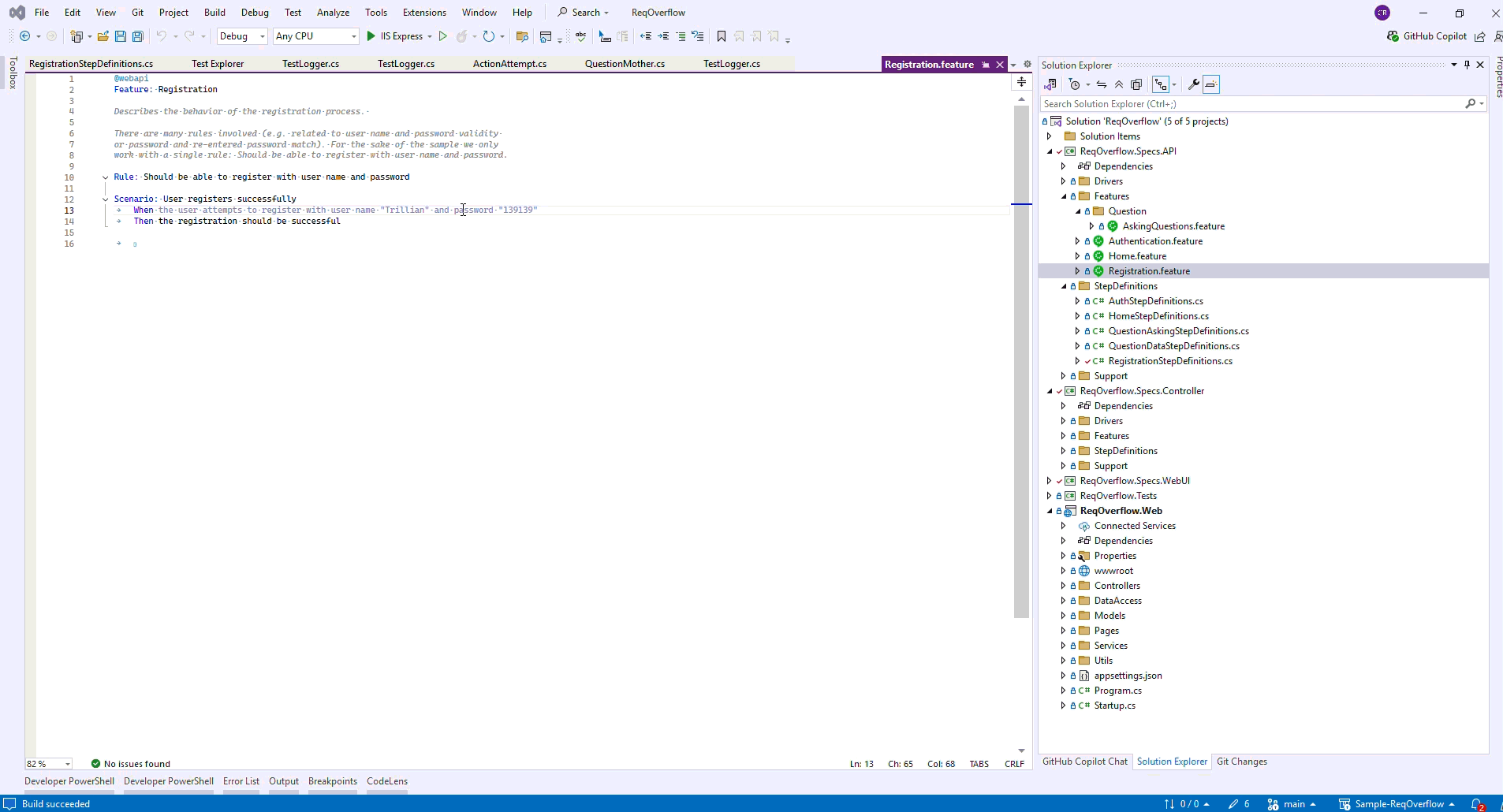Collapse the ReqOverflow.Specs.API project node
Image resolution: width=1503 pixels, height=812 pixels.
pos(1050,151)
